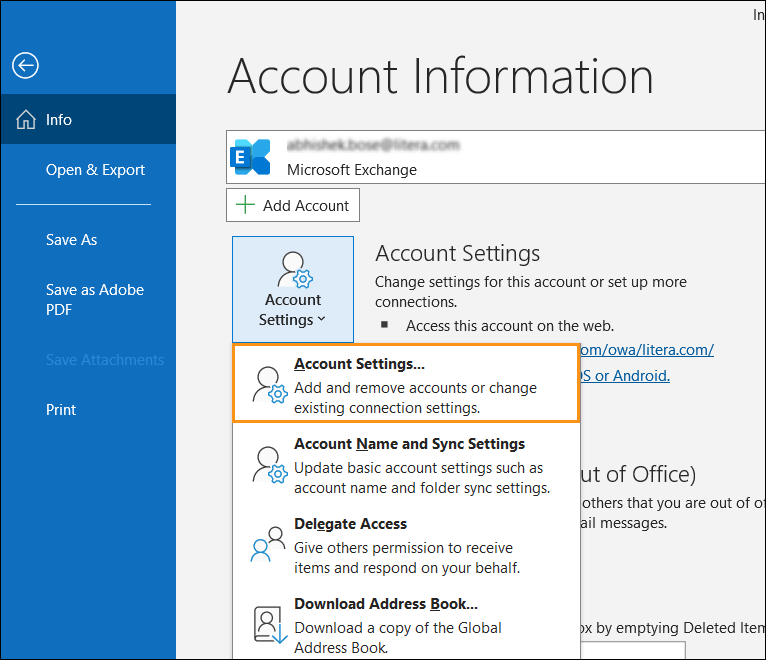Choose Save As in the sidebar

[x=71, y=239]
